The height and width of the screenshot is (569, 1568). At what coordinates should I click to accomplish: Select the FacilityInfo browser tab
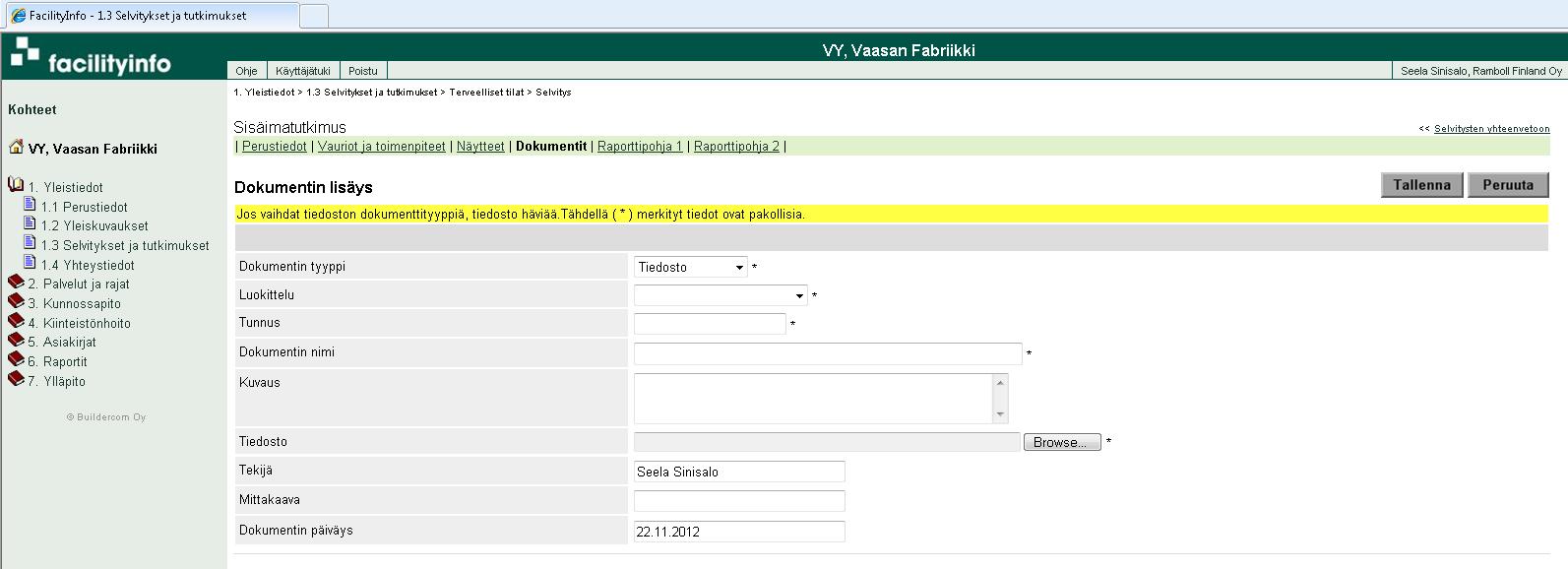point(150,16)
